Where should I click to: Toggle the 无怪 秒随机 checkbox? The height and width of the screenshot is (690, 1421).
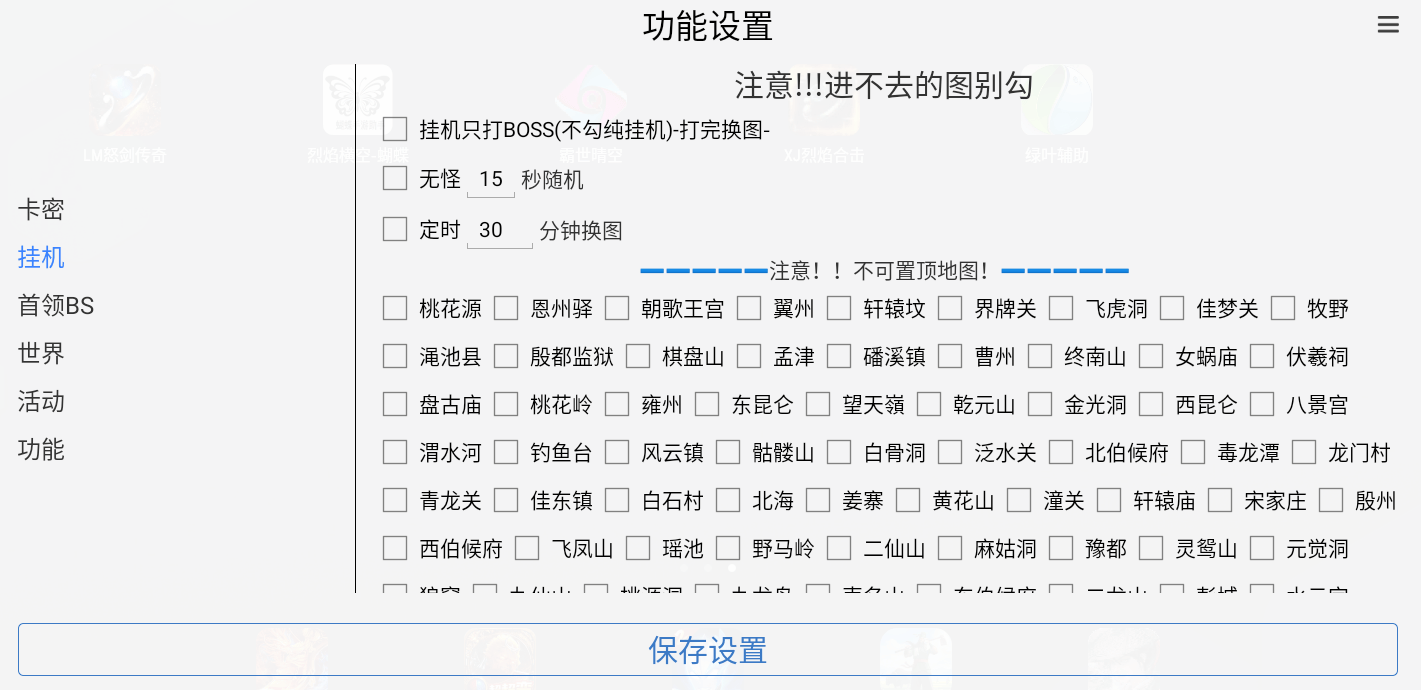click(x=395, y=178)
